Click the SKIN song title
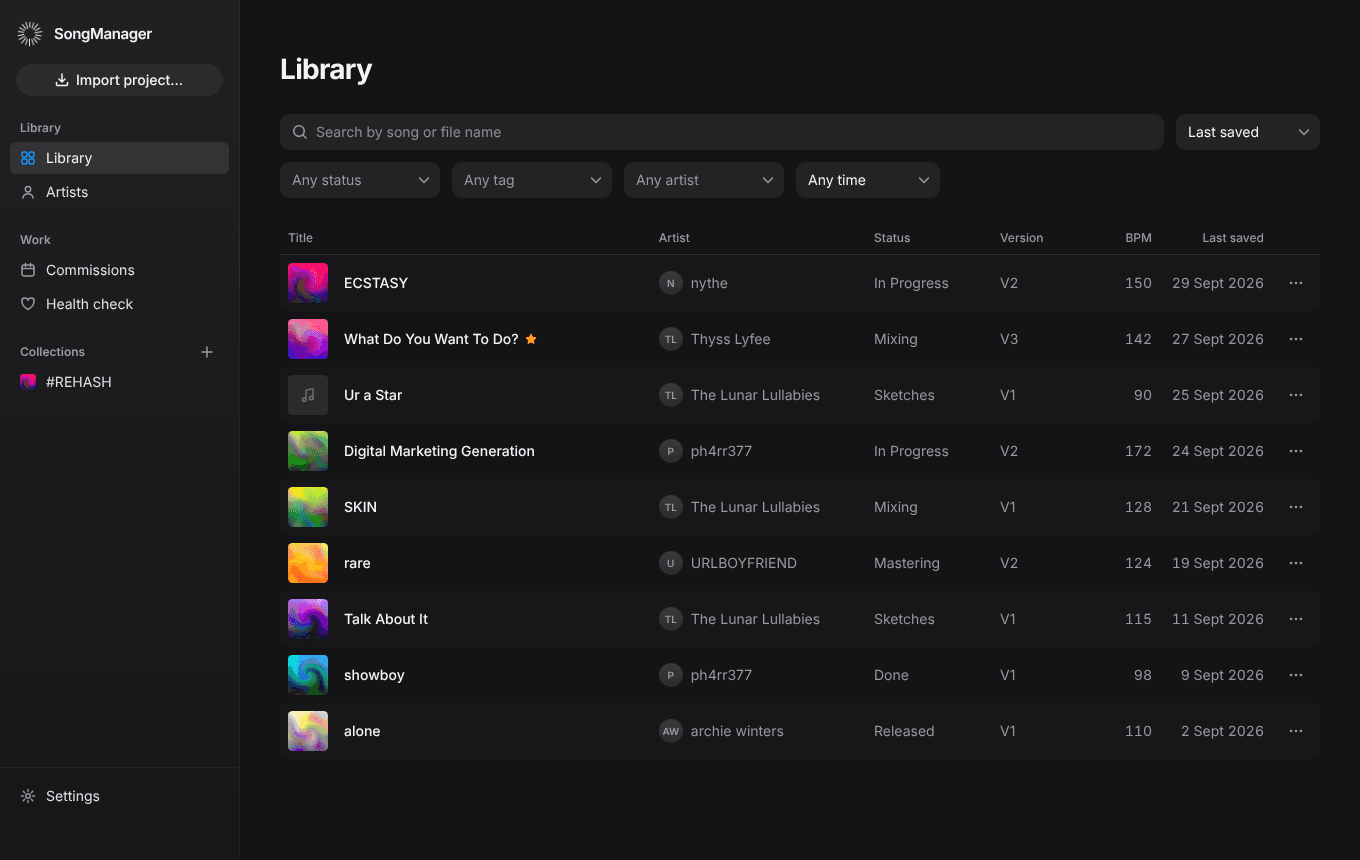The height and width of the screenshot is (860, 1360). (360, 507)
